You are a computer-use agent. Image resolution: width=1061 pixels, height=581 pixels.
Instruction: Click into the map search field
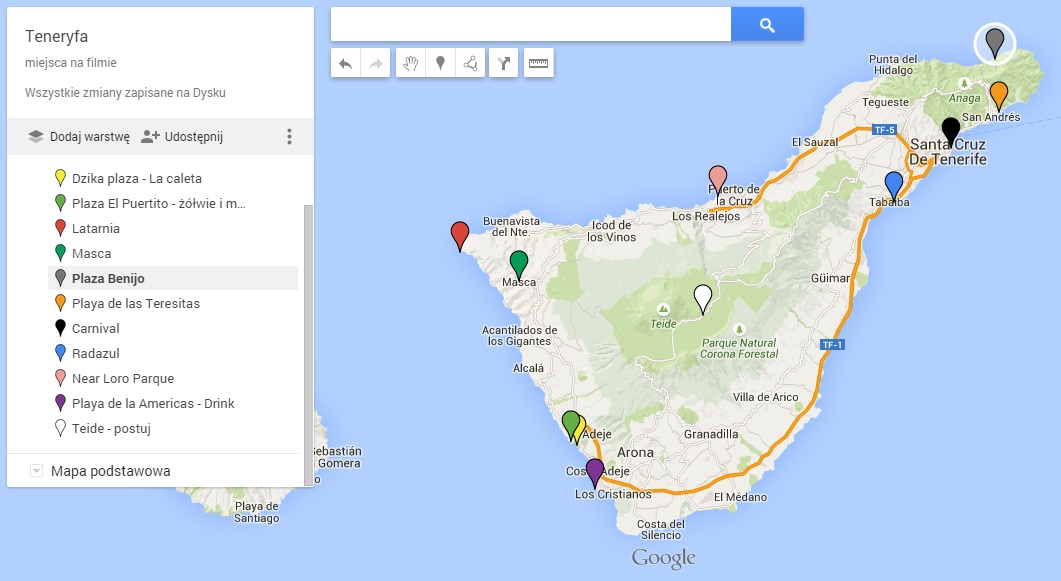click(530, 24)
